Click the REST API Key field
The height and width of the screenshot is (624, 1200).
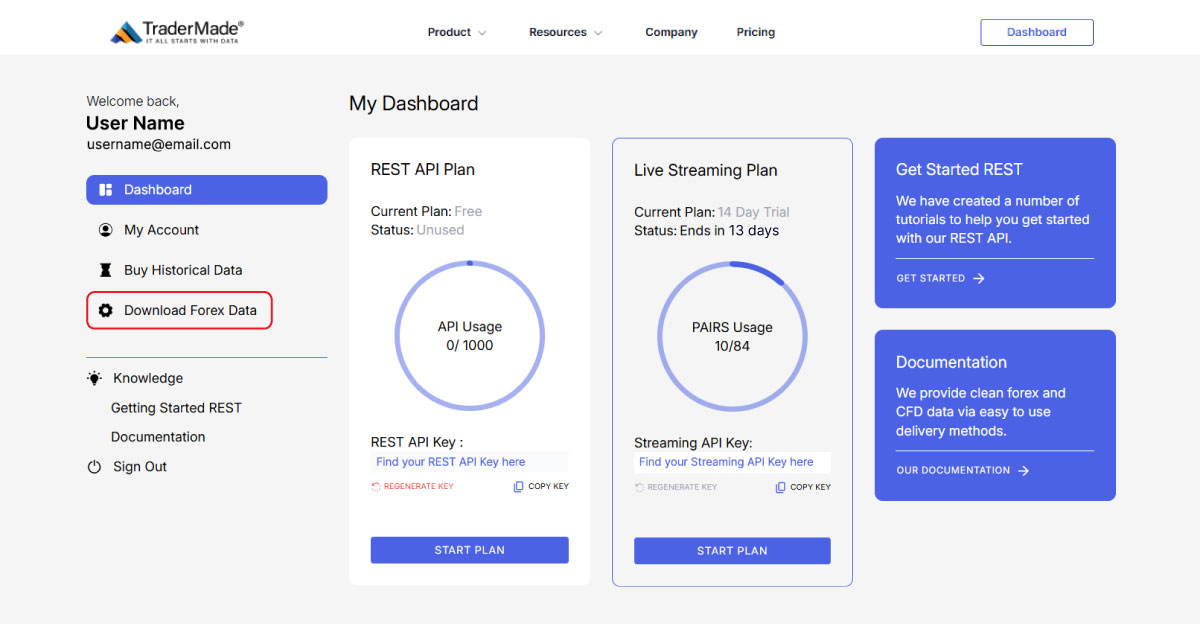470,462
